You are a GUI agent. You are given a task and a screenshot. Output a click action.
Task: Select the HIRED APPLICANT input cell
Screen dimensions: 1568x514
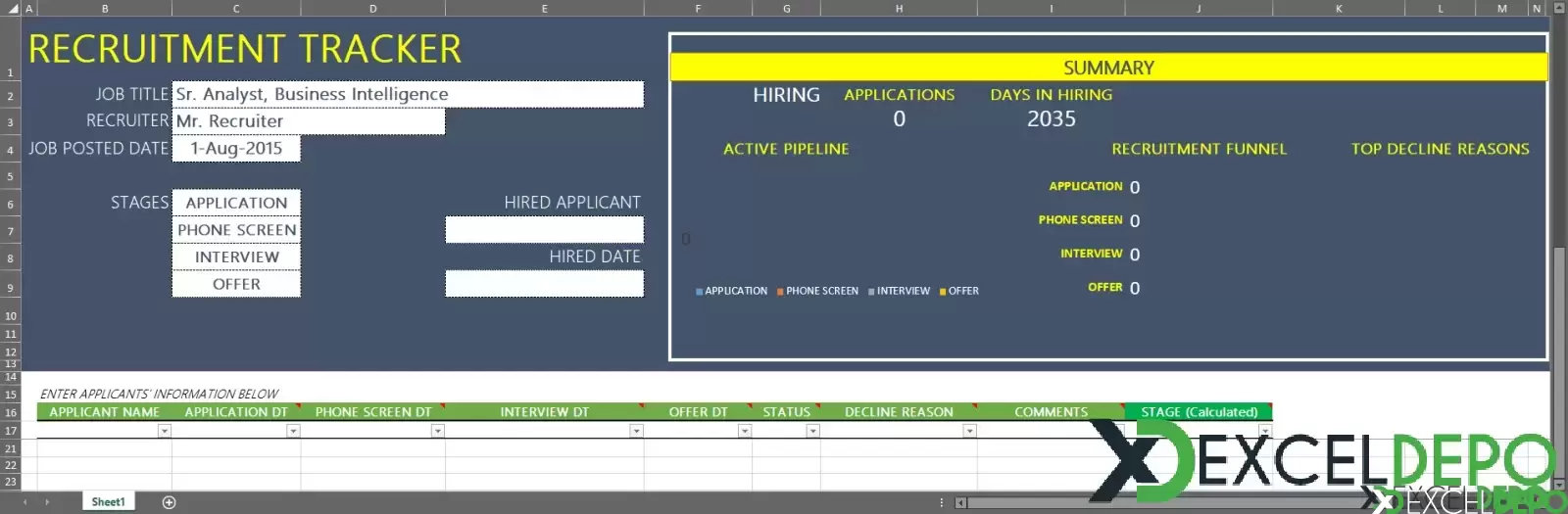point(545,230)
